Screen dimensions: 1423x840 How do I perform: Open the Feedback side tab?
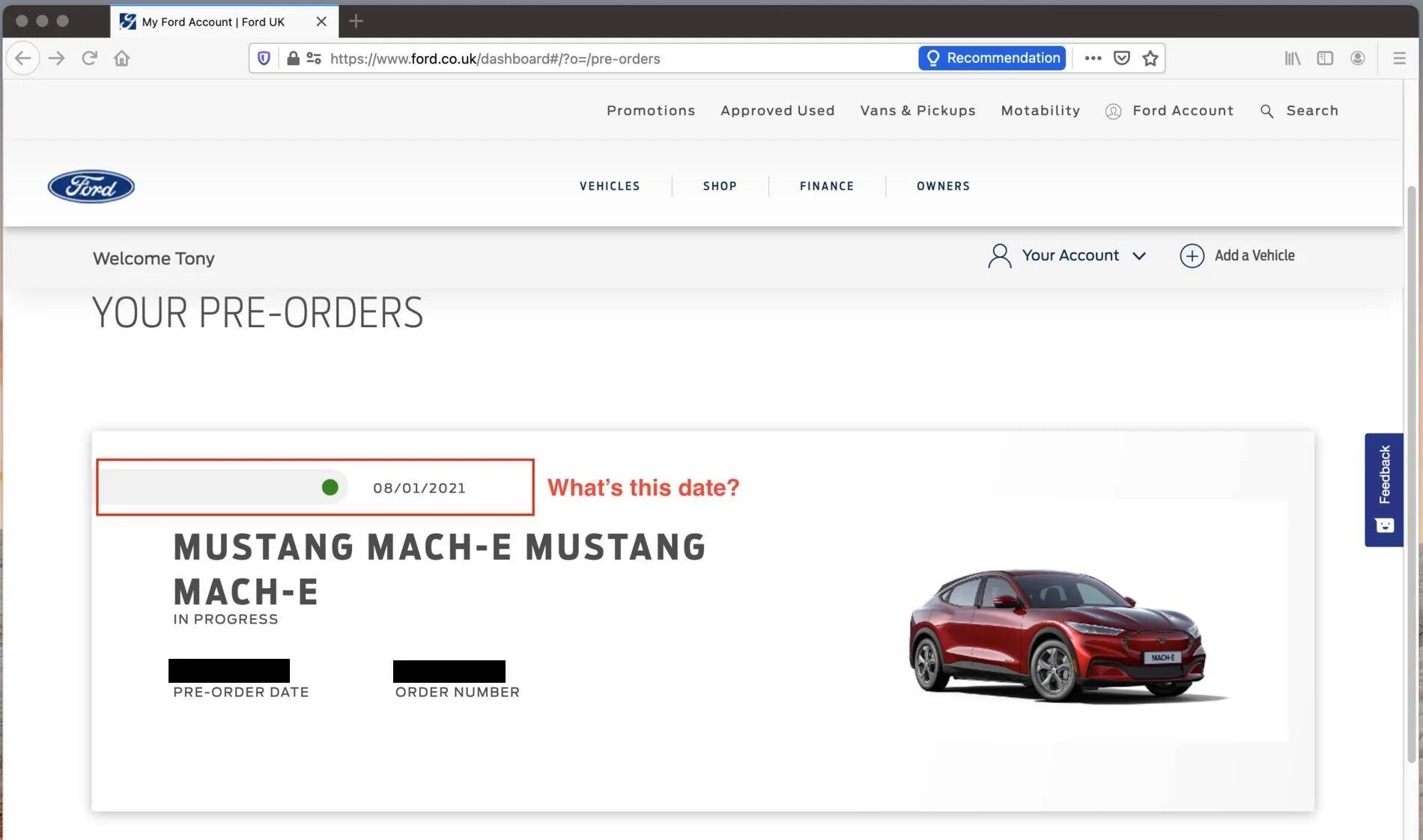[x=1384, y=490]
